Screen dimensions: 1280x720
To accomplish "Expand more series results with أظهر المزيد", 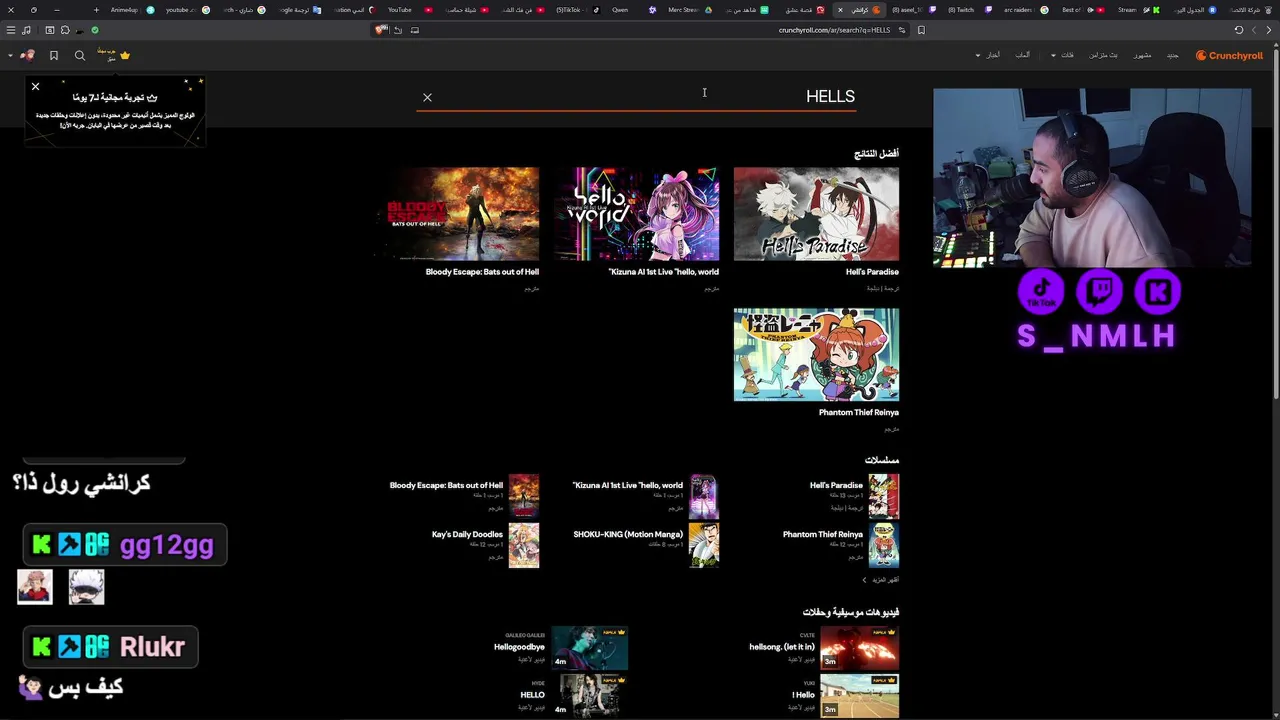I will tap(881, 580).
